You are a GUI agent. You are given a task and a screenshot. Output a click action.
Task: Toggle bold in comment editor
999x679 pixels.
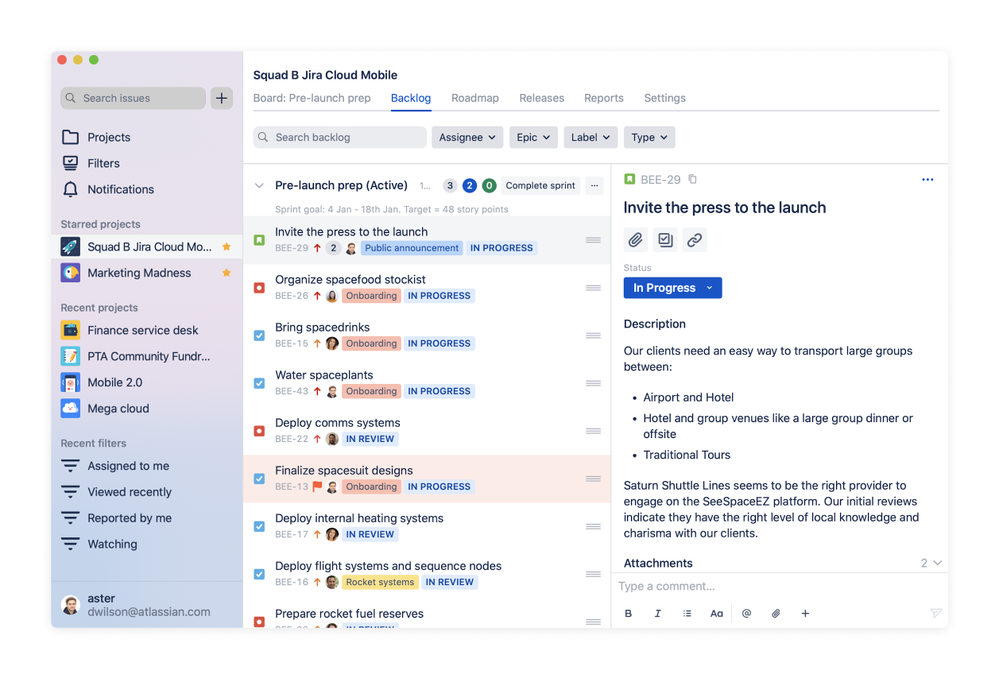coord(628,613)
